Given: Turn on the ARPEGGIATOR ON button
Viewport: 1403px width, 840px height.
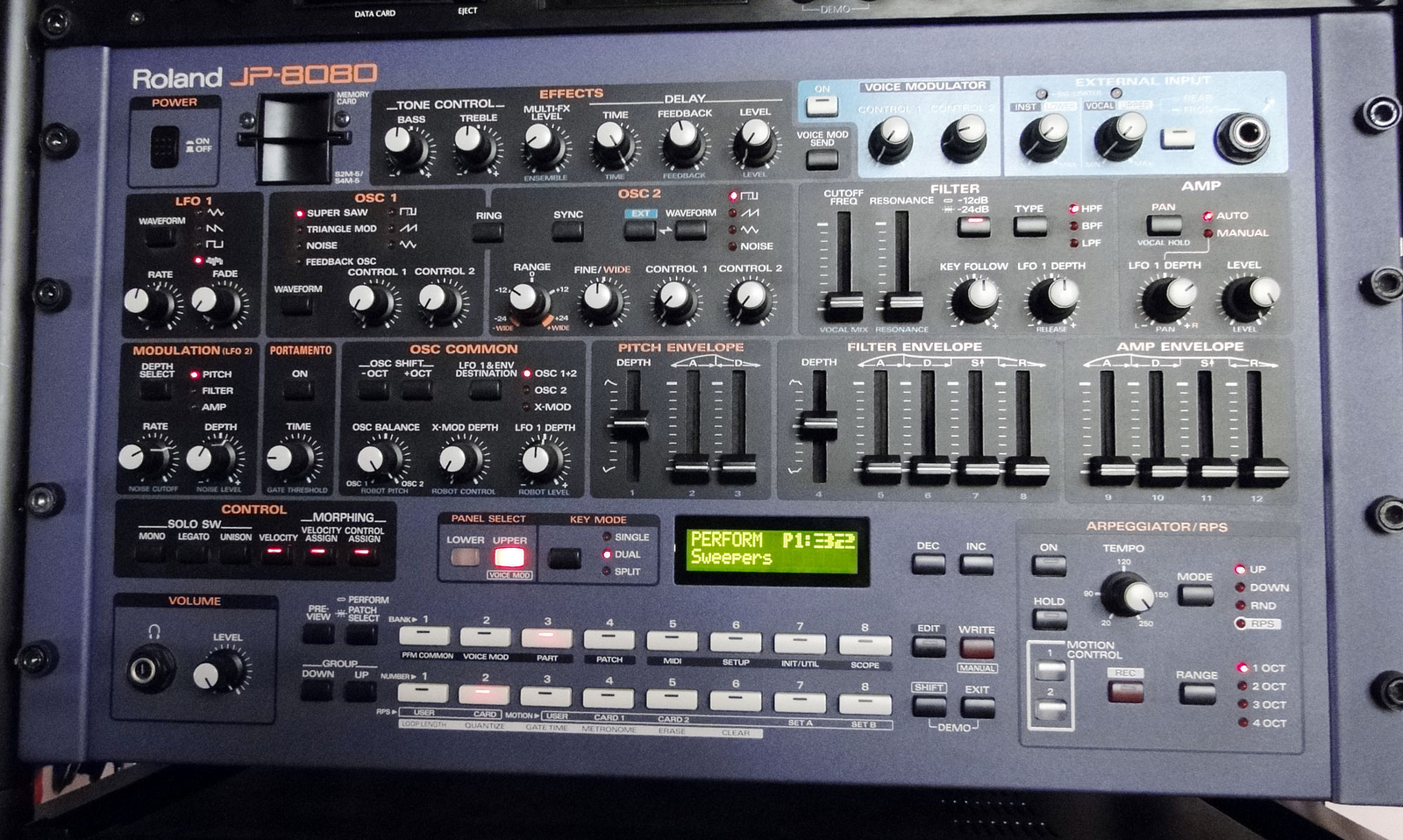Looking at the screenshot, I should point(1047,567).
